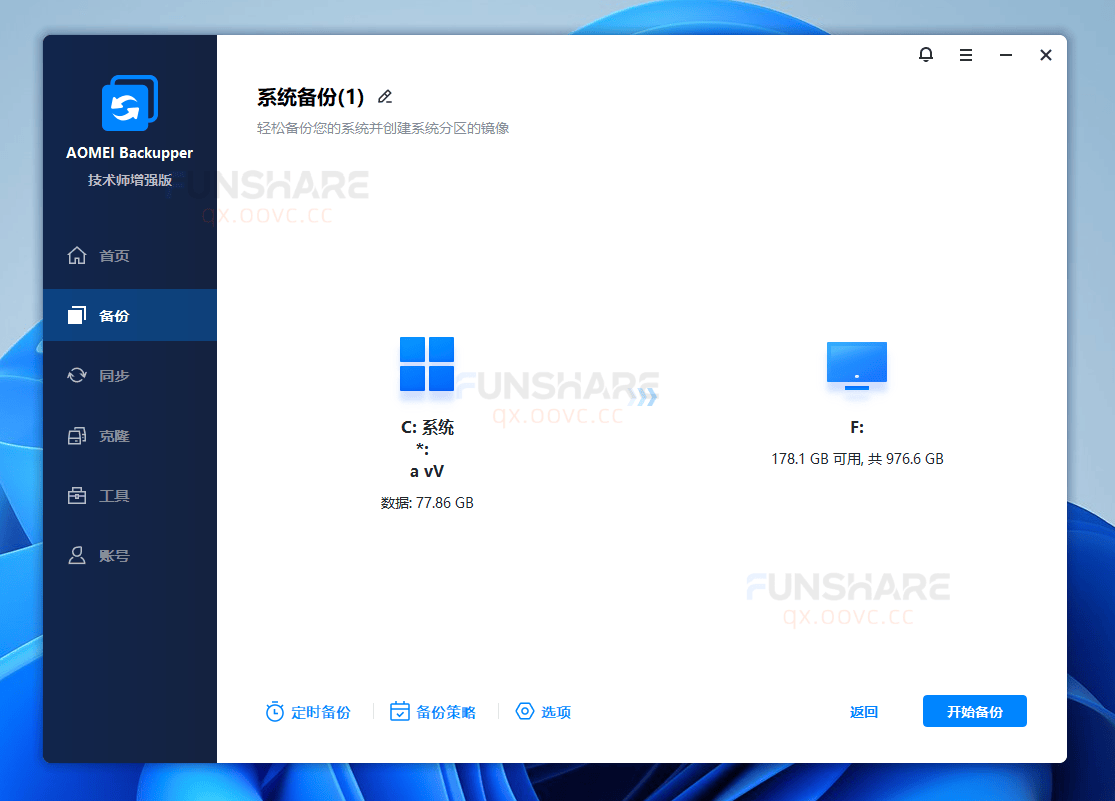Select the F: destination drive icon
1115x801 pixels.
click(856, 364)
